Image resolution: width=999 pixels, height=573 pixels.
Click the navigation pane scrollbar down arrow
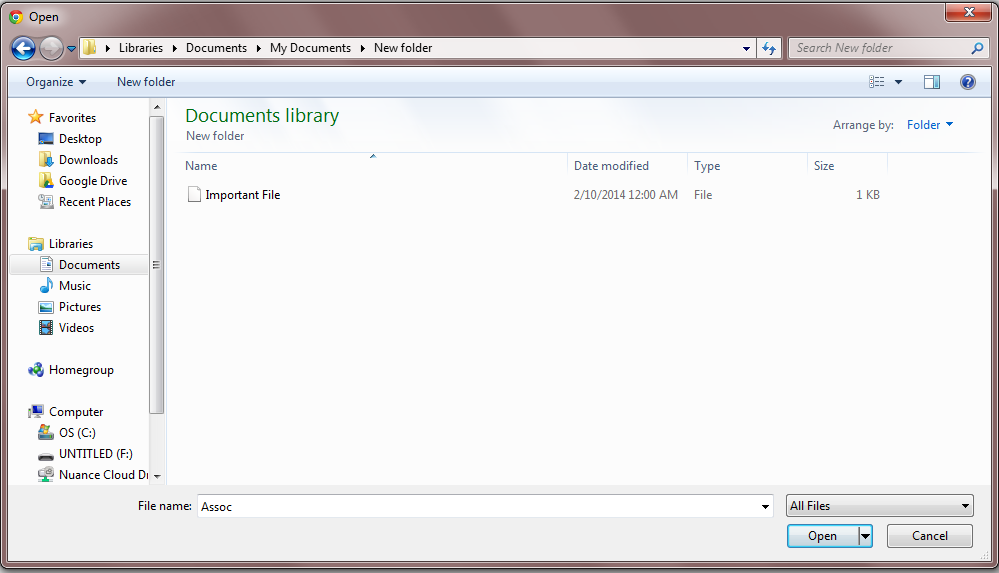click(x=157, y=476)
